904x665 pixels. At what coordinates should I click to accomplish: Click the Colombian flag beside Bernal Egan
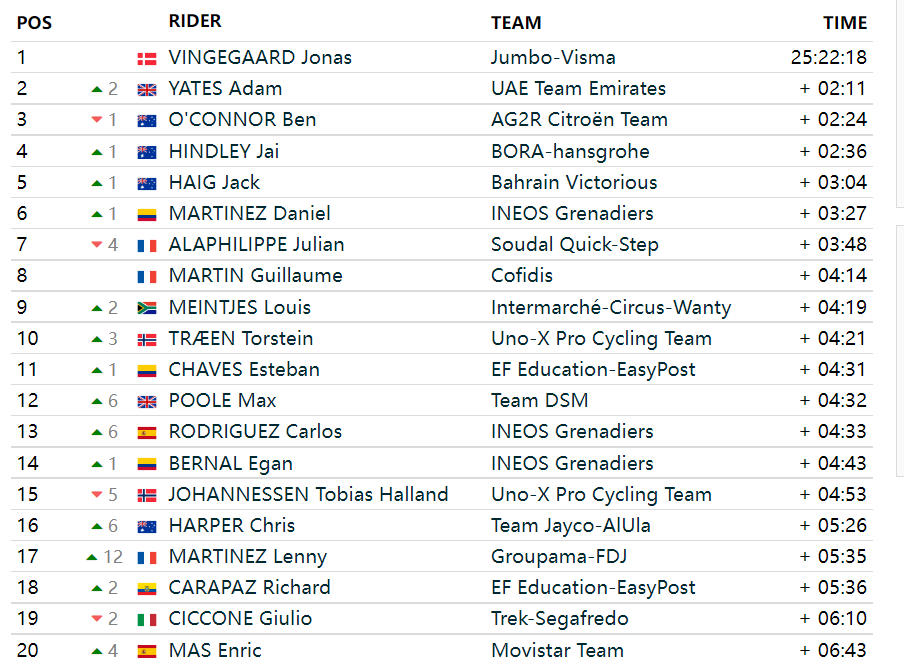[146, 464]
